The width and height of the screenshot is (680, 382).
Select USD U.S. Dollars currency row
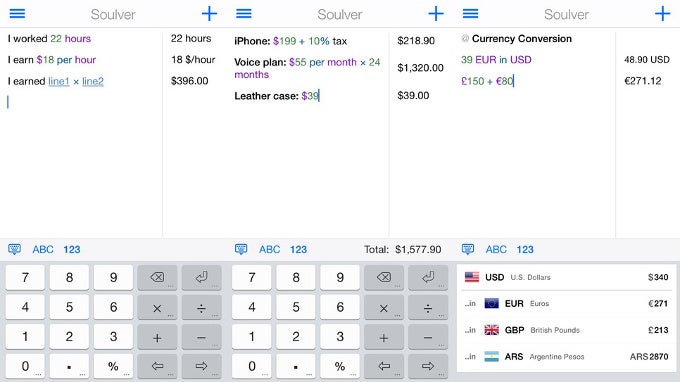[x=566, y=277]
